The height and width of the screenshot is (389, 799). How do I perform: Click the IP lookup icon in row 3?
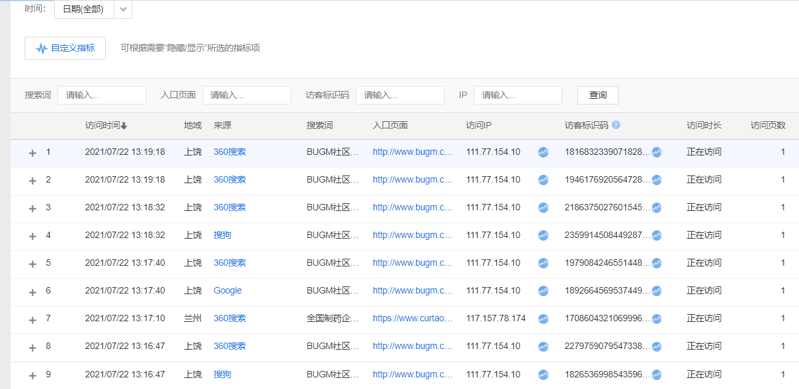click(x=543, y=208)
